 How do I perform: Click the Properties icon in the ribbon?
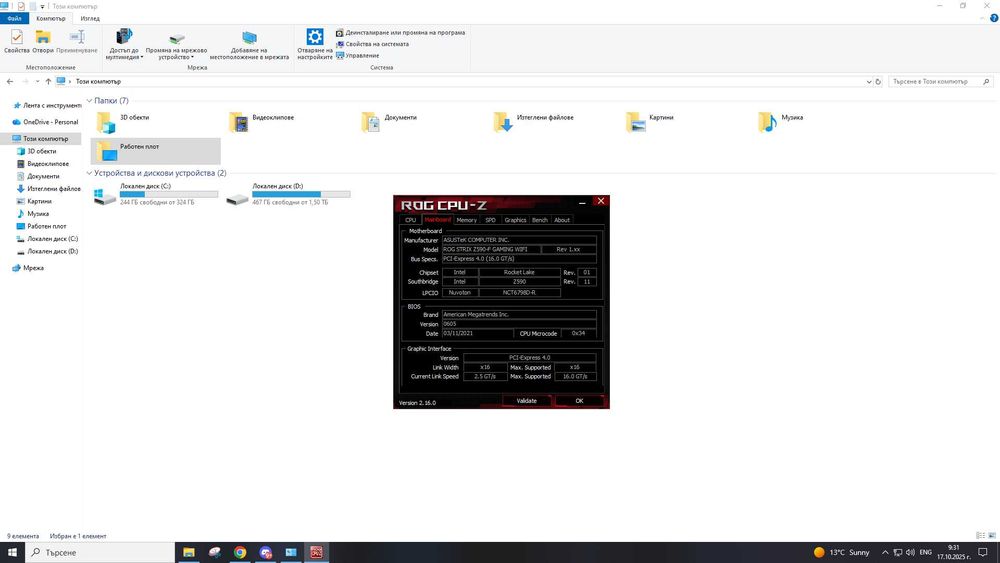pyautogui.click(x=17, y=38)
